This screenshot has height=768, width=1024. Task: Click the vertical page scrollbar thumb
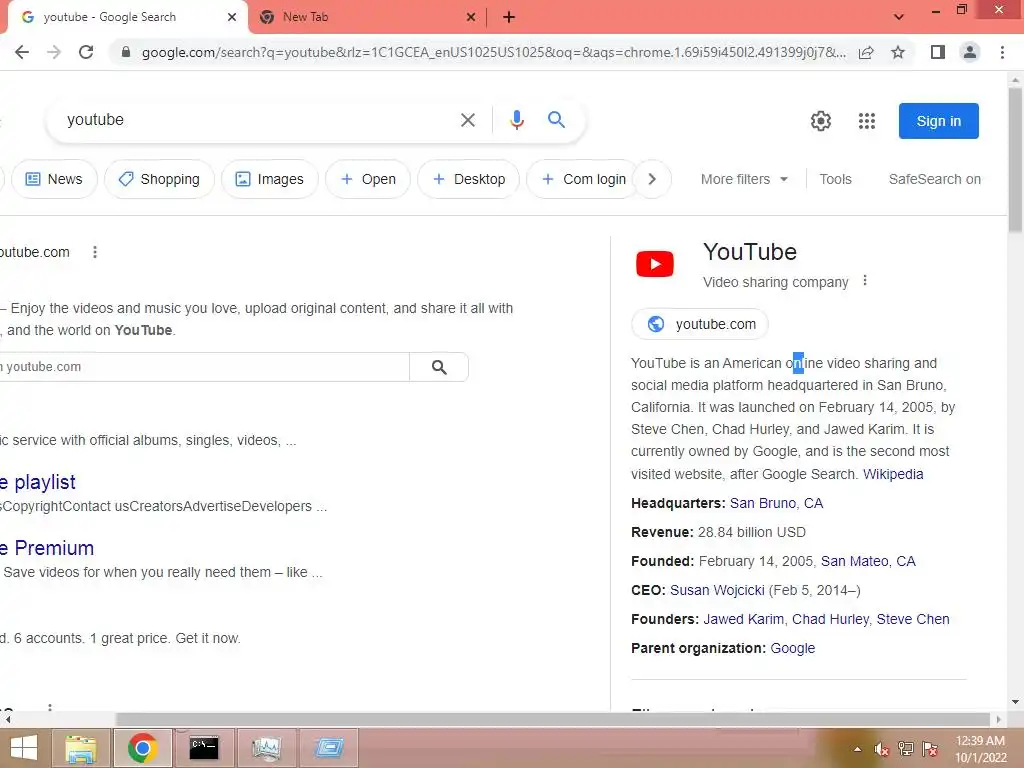point(1015,159)
